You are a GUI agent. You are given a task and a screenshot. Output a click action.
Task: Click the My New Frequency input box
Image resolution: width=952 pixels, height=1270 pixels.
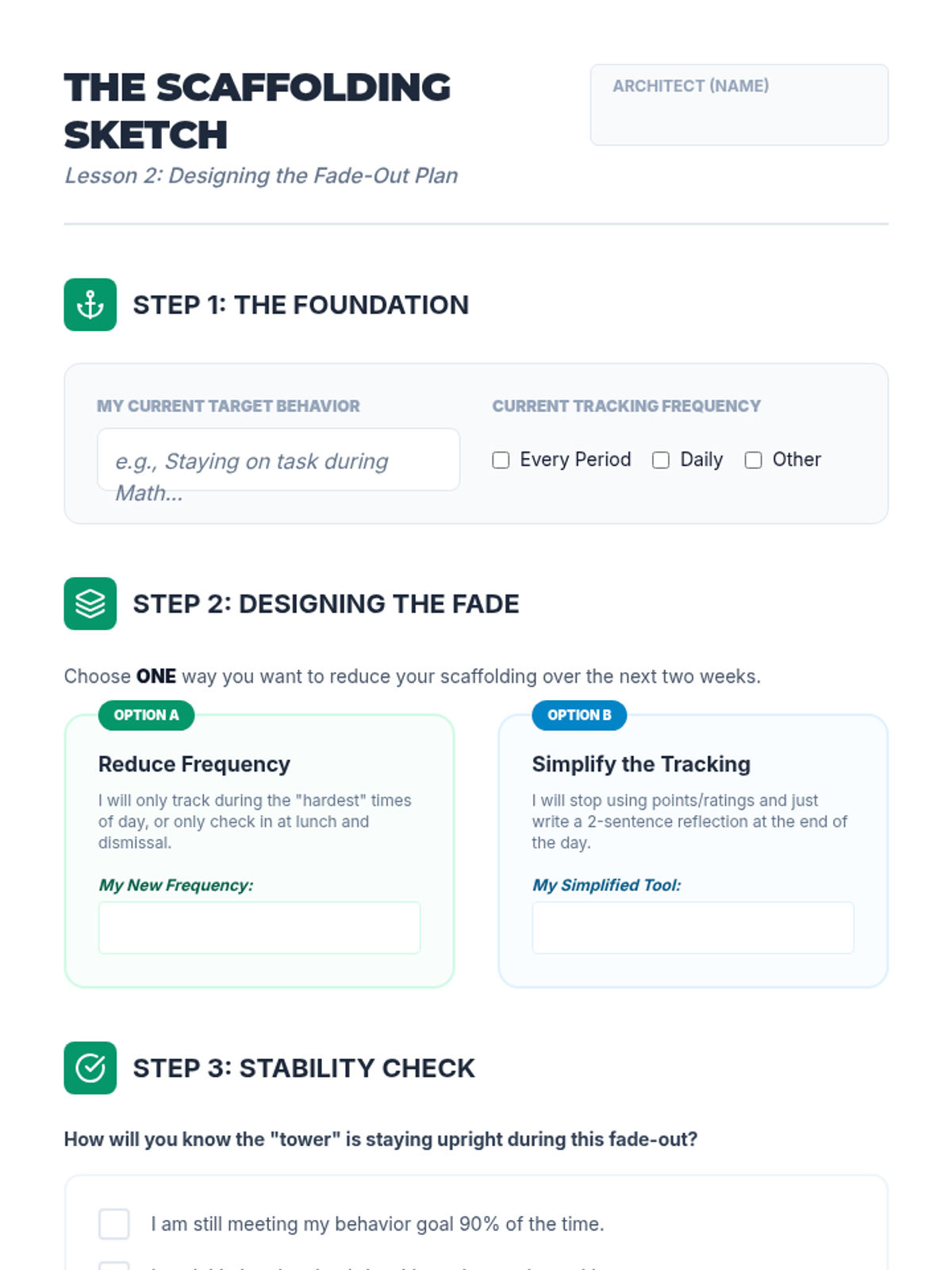259,927
